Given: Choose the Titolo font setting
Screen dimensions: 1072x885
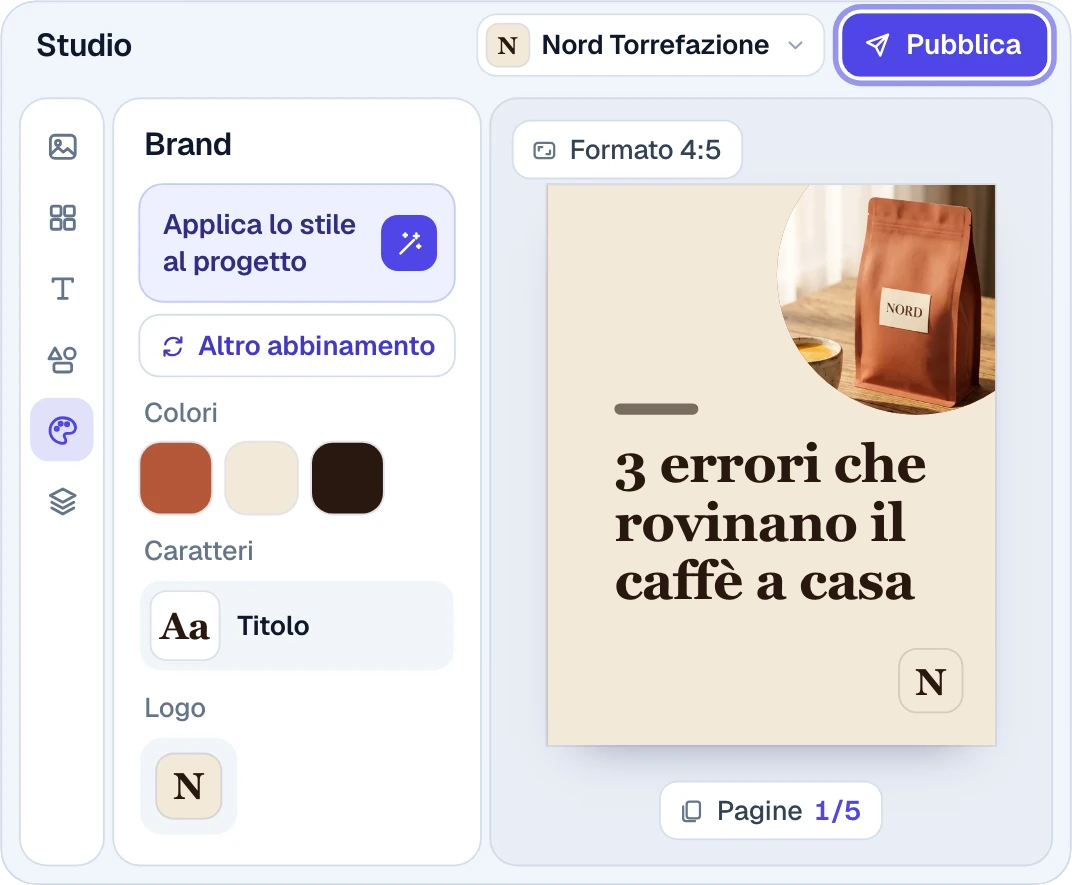Looking at the screenshot, I should coord(297,626).
